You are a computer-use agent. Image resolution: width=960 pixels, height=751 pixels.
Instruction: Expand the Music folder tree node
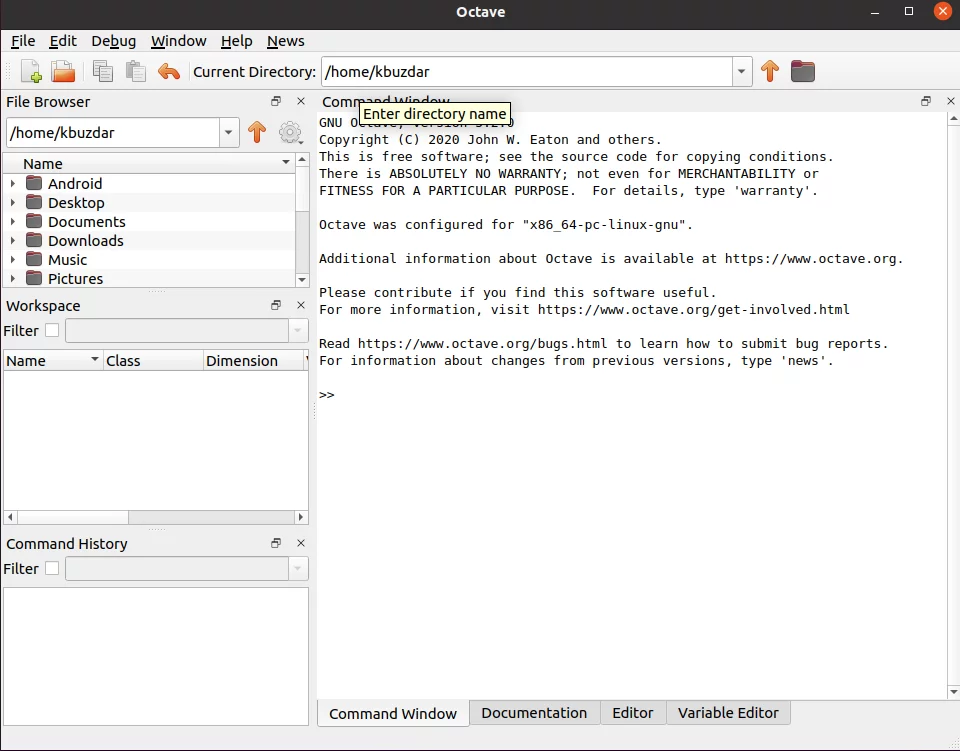pos(13,259)
